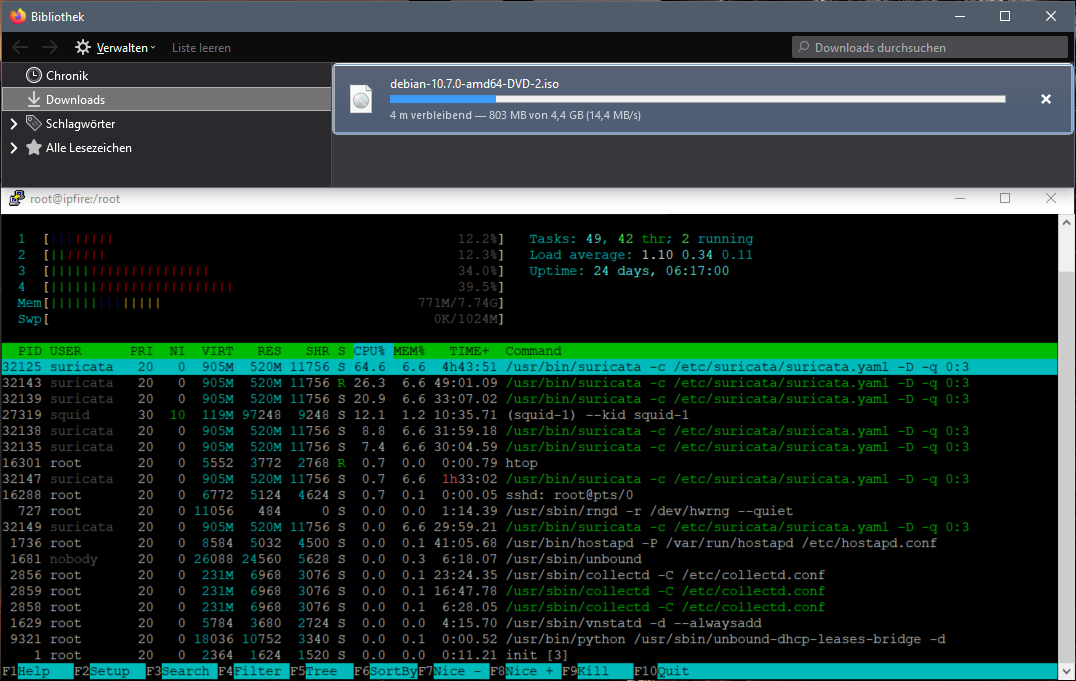
Task: Click F3 Search in htop footer
Action: tap(181, 671)
